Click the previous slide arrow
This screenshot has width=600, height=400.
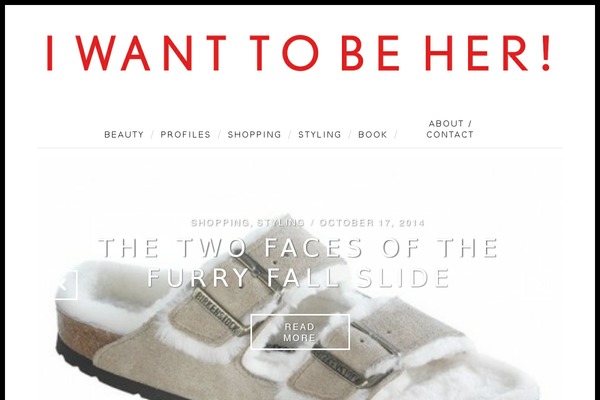[x=66, y=285]
